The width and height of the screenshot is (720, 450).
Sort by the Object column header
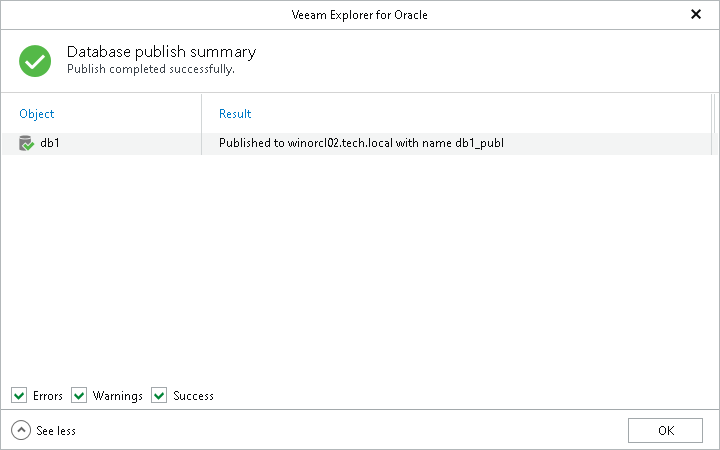tap(37, 114)
